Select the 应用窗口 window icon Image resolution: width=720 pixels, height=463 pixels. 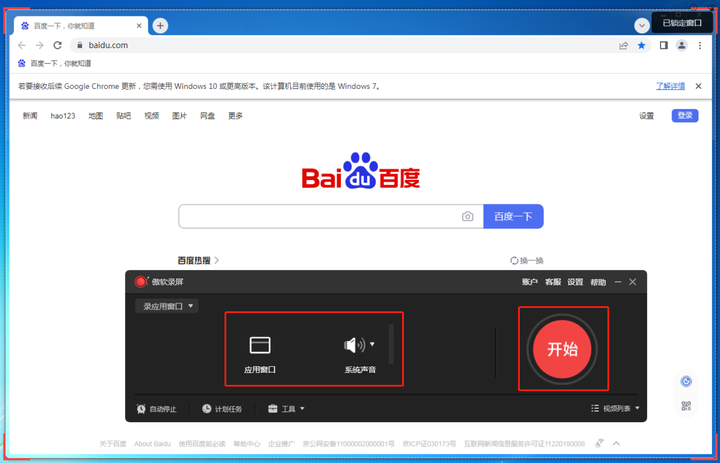pos(260,345)
